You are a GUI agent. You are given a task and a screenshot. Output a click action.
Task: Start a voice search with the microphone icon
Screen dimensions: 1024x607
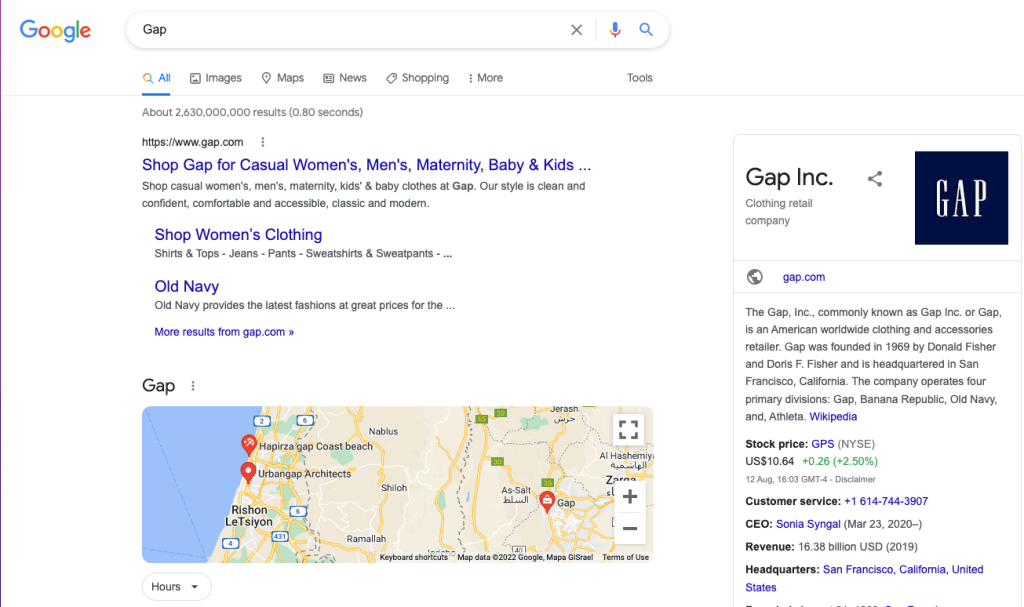tap(615, 29)
